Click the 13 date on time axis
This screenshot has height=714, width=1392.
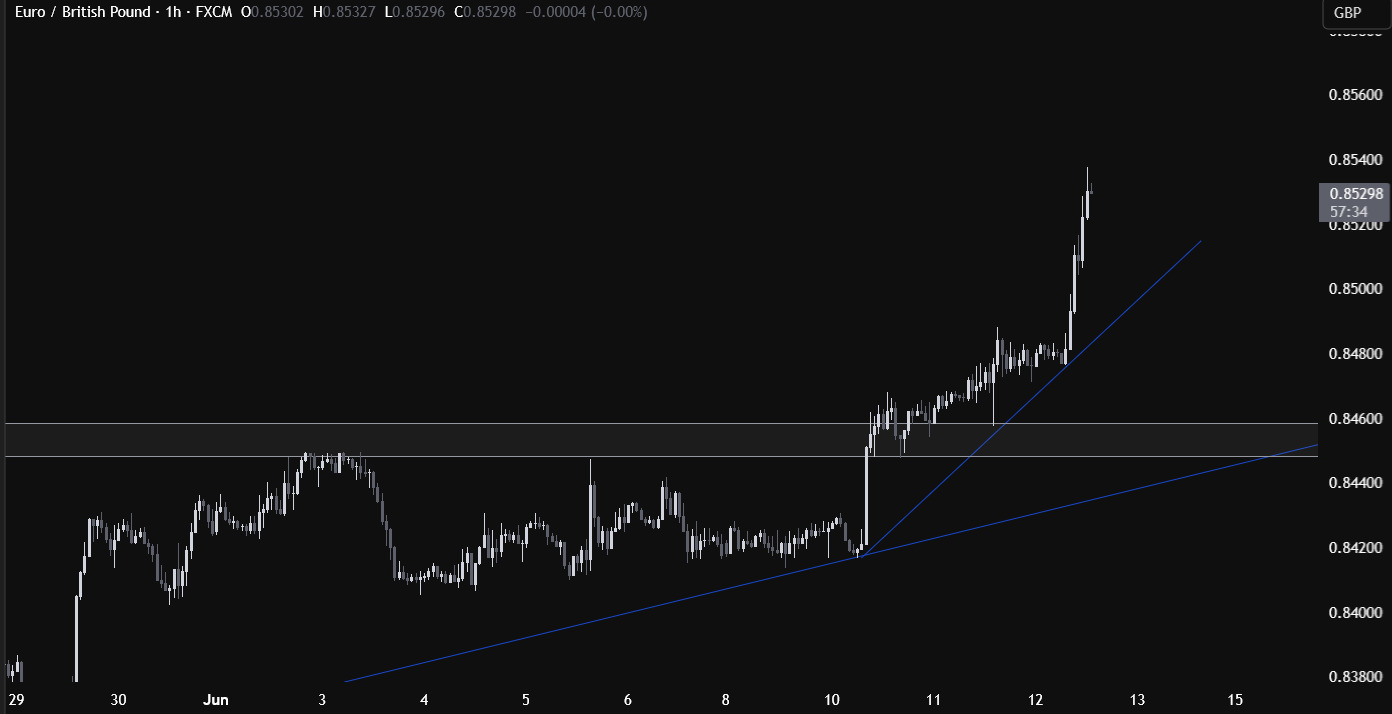point(1136,699)
